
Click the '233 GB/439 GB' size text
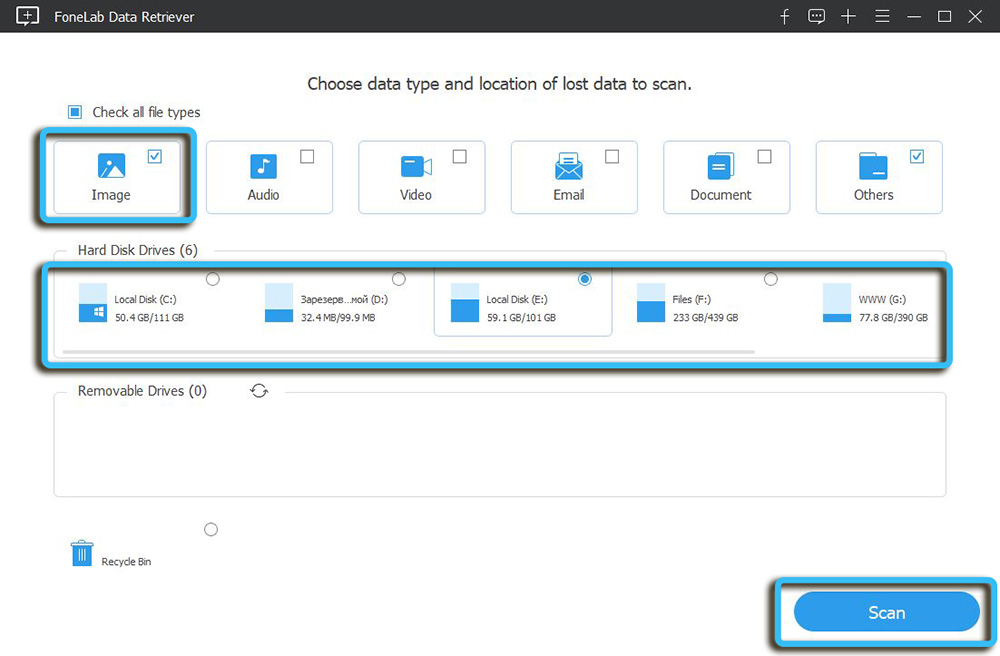tap(705, 317)
